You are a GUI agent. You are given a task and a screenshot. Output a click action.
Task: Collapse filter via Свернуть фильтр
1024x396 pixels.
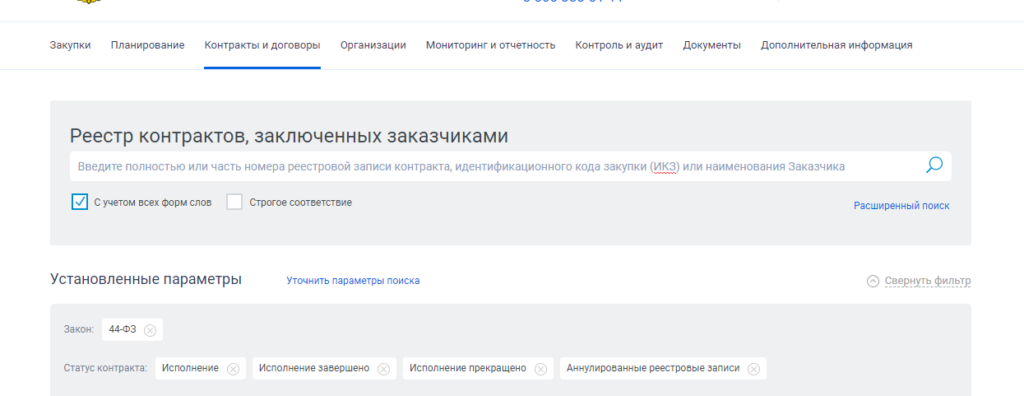click(x=927, y=281)
